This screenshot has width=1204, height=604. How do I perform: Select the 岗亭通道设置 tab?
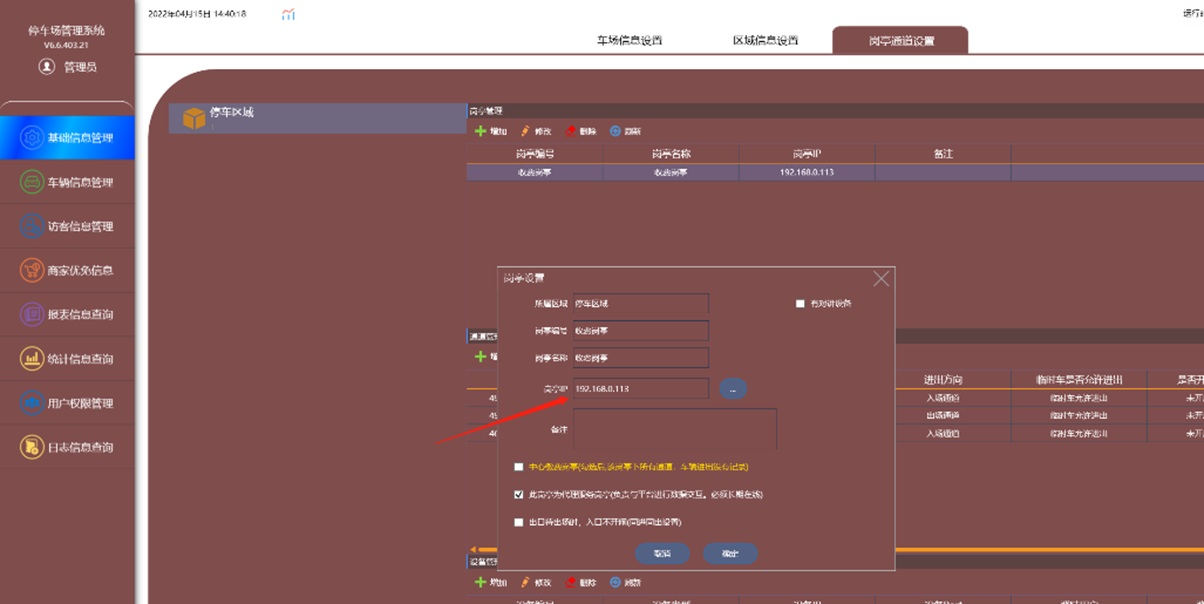click(901, 41)
